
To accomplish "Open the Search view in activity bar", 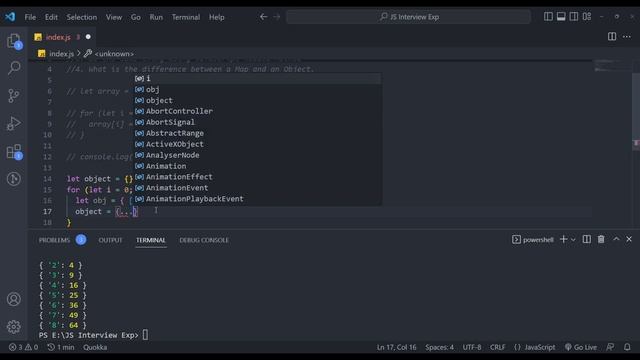I will 14,68.
